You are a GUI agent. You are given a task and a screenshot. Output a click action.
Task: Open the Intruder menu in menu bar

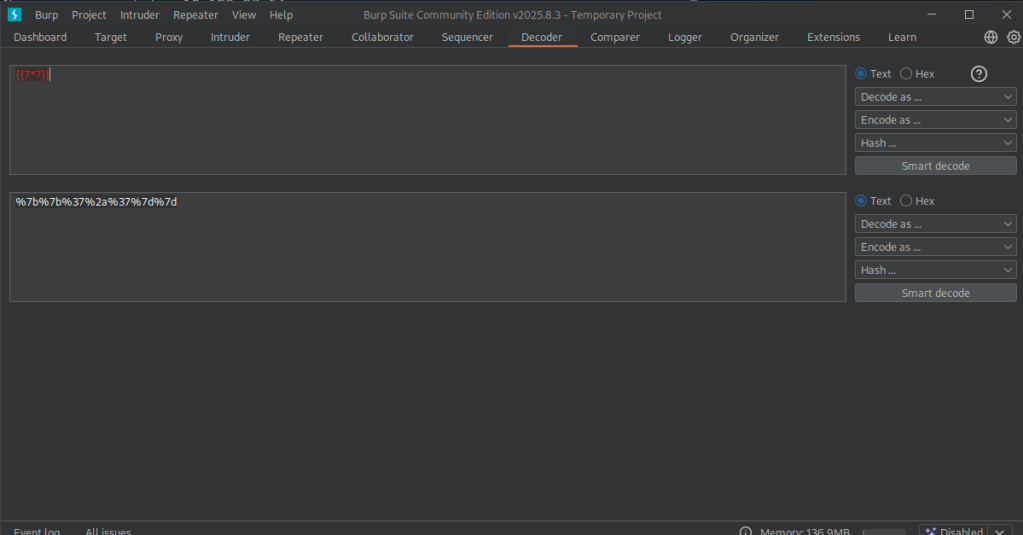click(x=139, y=15)
